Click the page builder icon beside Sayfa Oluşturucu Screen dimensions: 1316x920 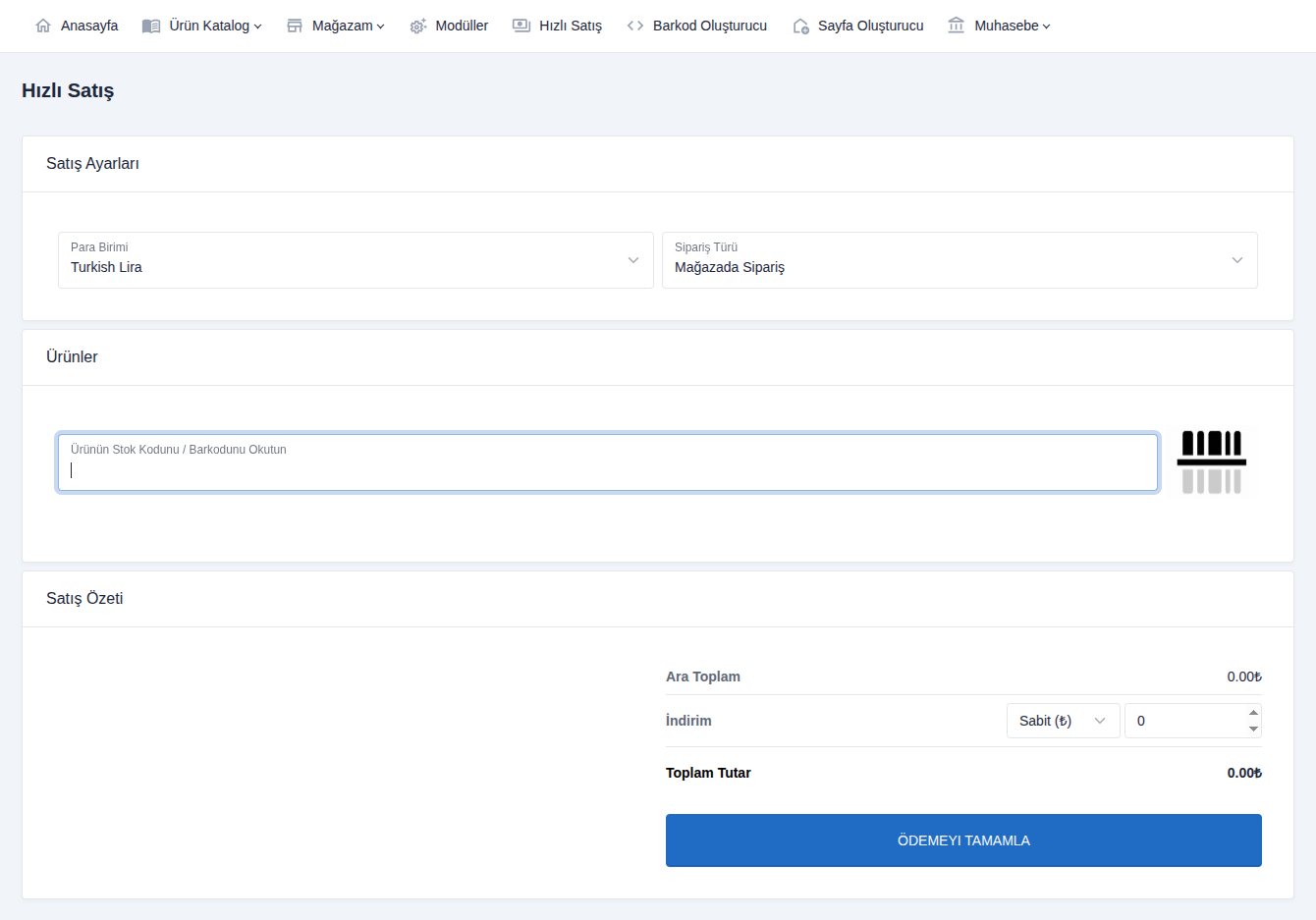[800, 26]
